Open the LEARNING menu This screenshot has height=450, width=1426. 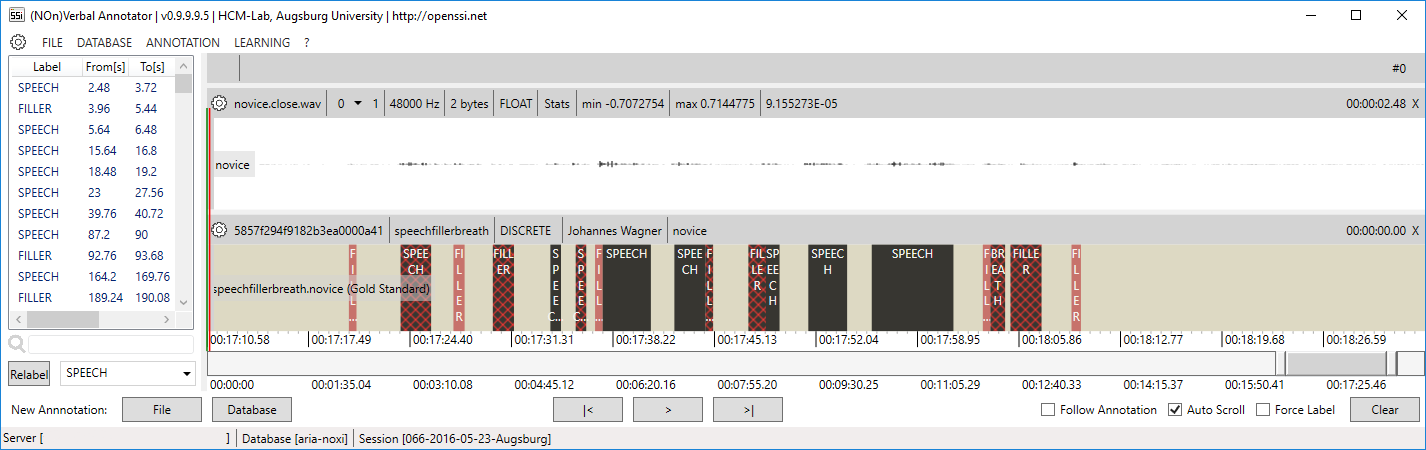[262, 43]
